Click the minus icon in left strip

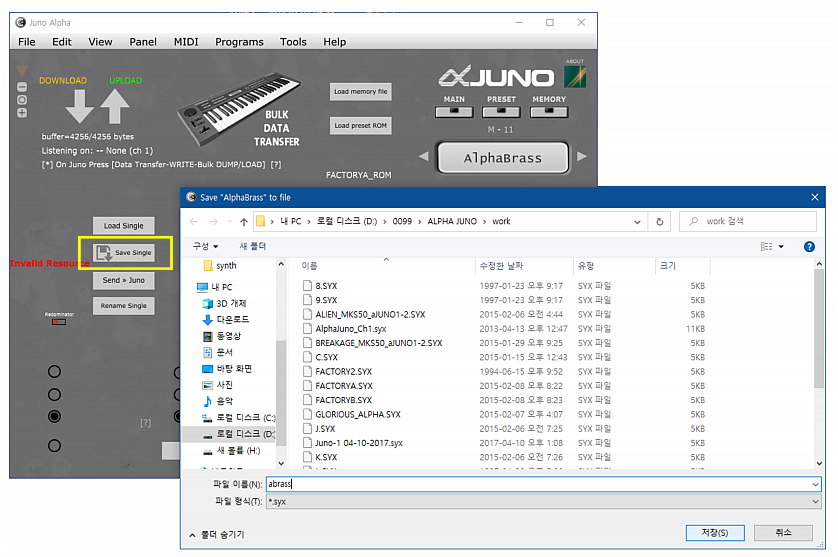tap(22, 87)
